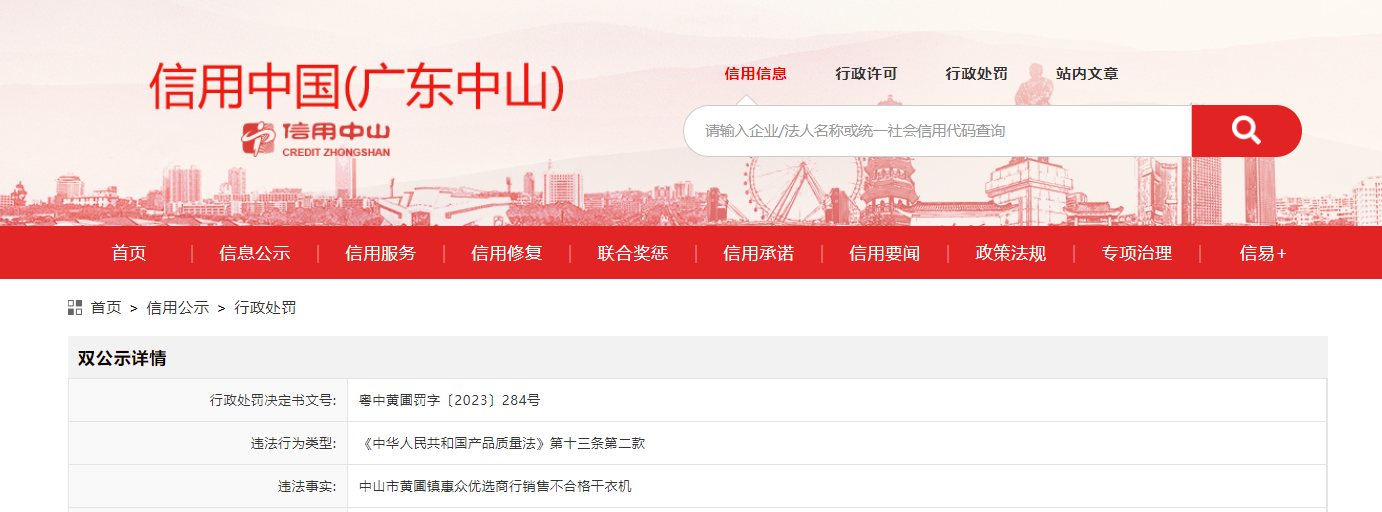The image size is (1382, 512).
Task: Click the 行政处罚 breadcrumb link
Action: click(x=265, y=308)
